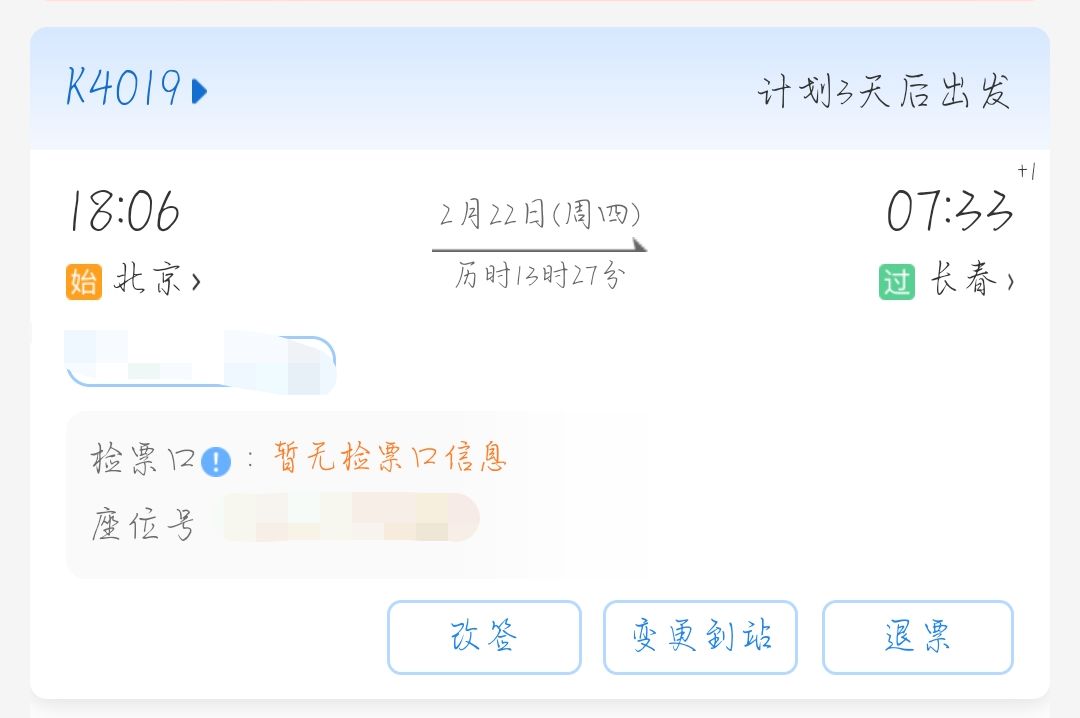Click 退票 to refund ticket
This screenshot has width=1080, height=718.
click(917, 637)
